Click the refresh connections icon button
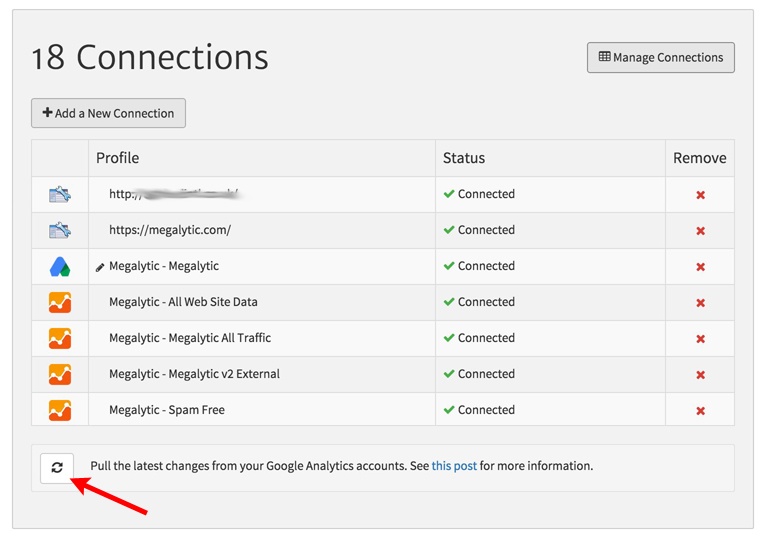 [x=57, y=467]
